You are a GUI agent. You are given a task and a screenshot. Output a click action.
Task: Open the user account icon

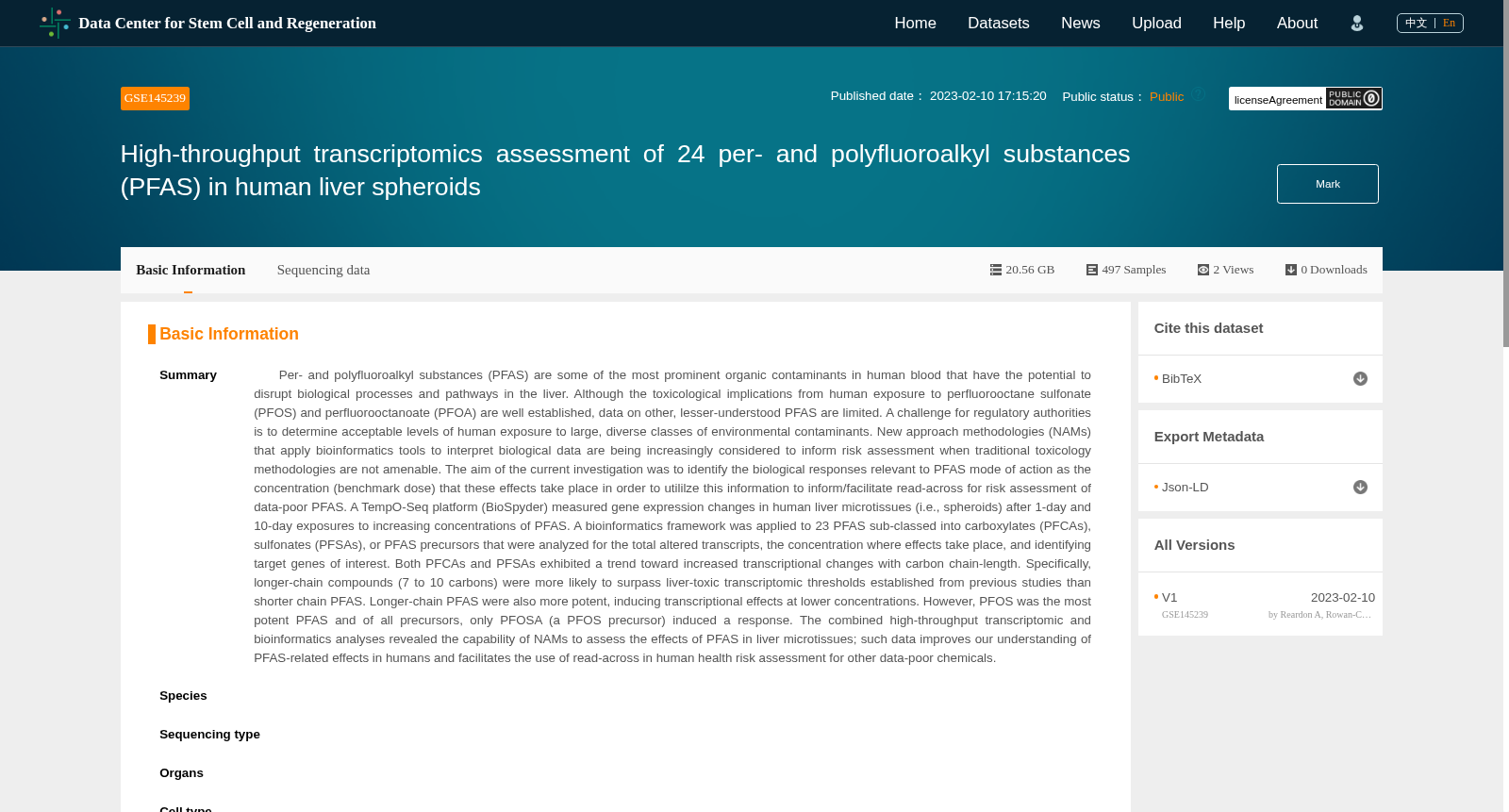1356,24
